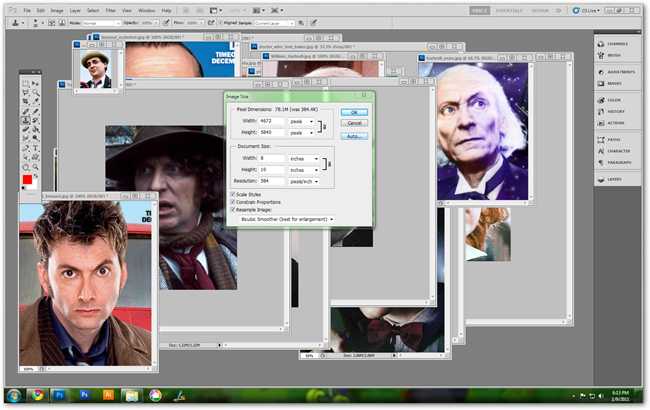Image resolution: width=650 pixels, height=410 pixels.
Task: Toggle Constrain Proportions checkbox
Action: click(x=233, y=202)
